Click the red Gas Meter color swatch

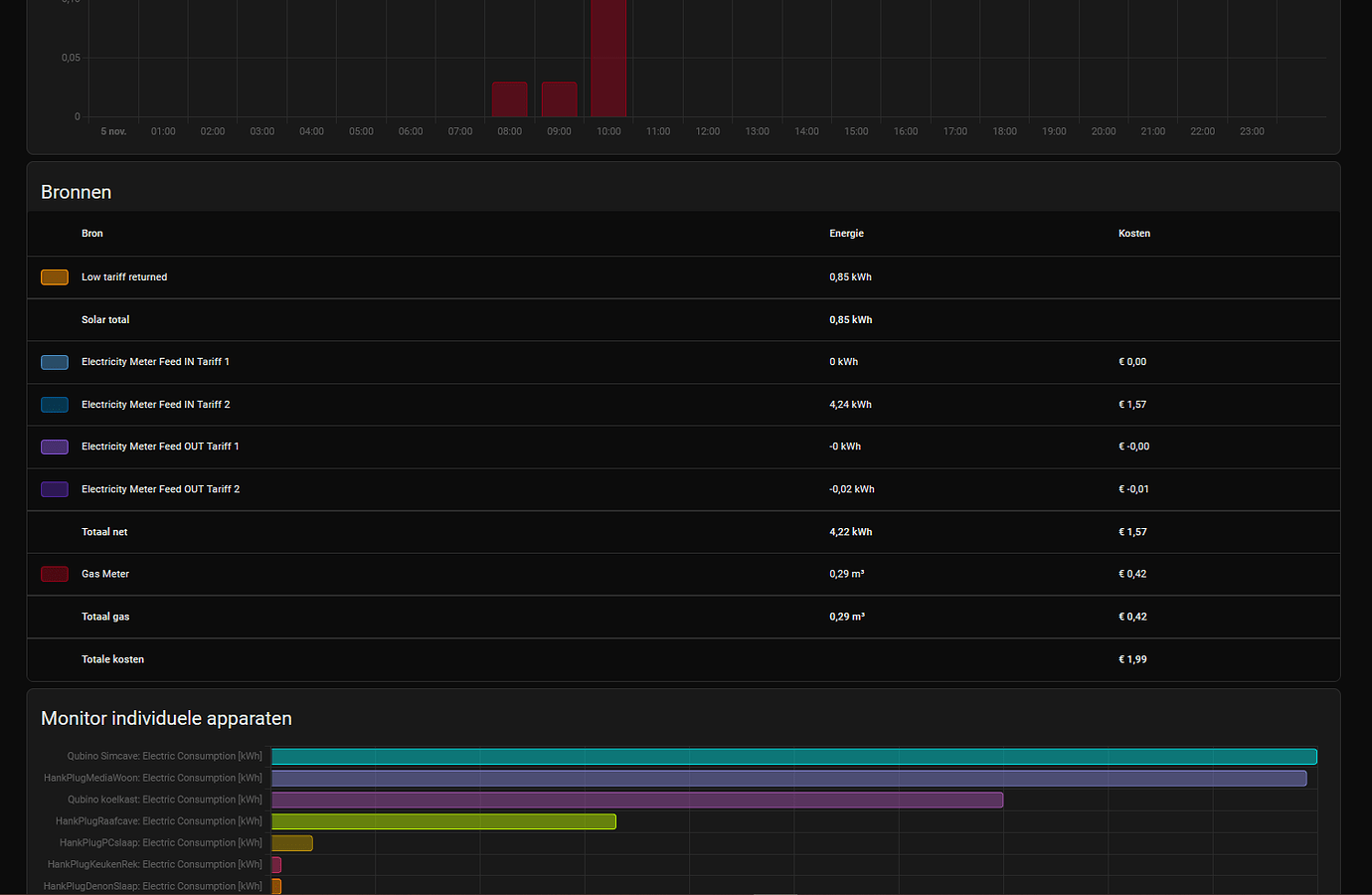click(x=55, y=574)
